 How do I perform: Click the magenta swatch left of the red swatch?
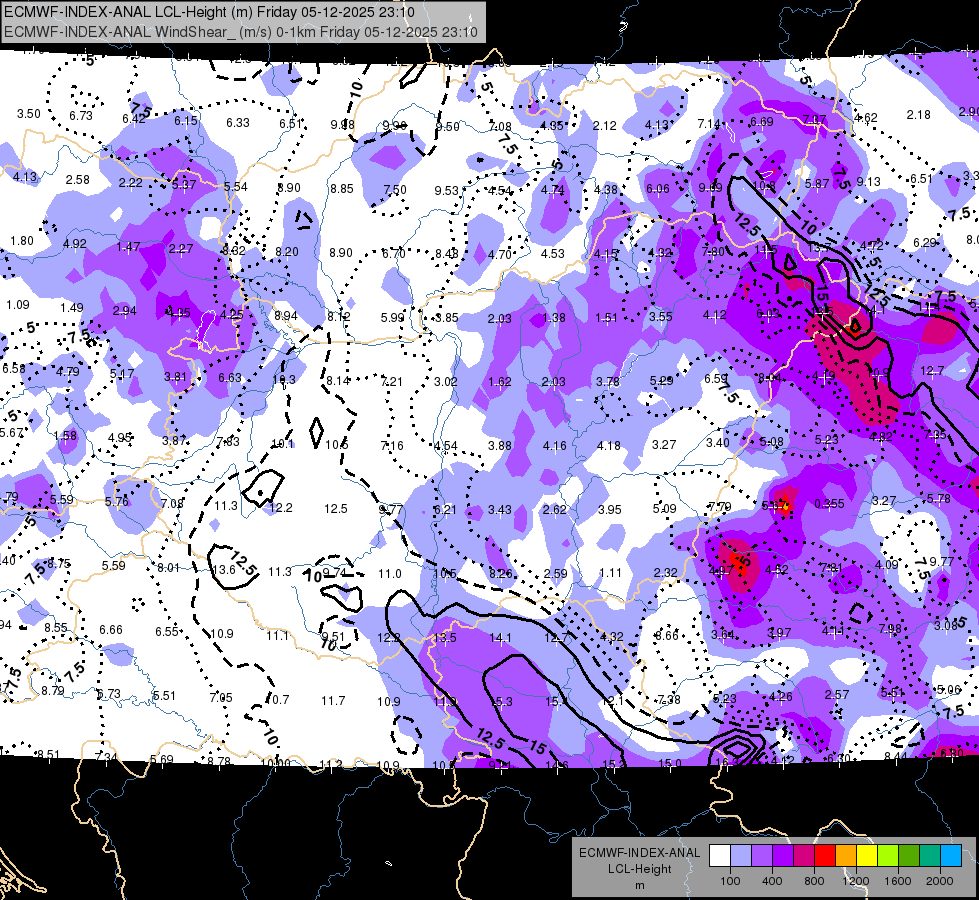click(x=804, y=855)
